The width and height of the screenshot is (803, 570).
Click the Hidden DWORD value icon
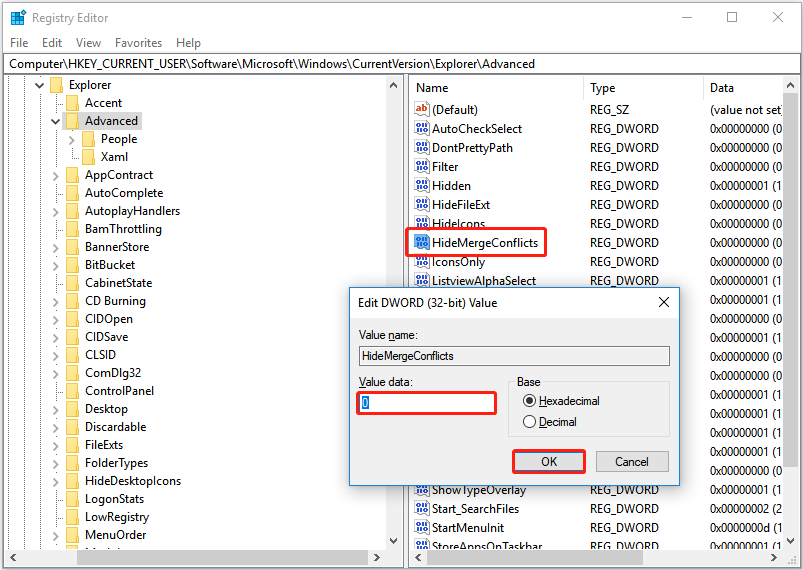click(421, 186)
